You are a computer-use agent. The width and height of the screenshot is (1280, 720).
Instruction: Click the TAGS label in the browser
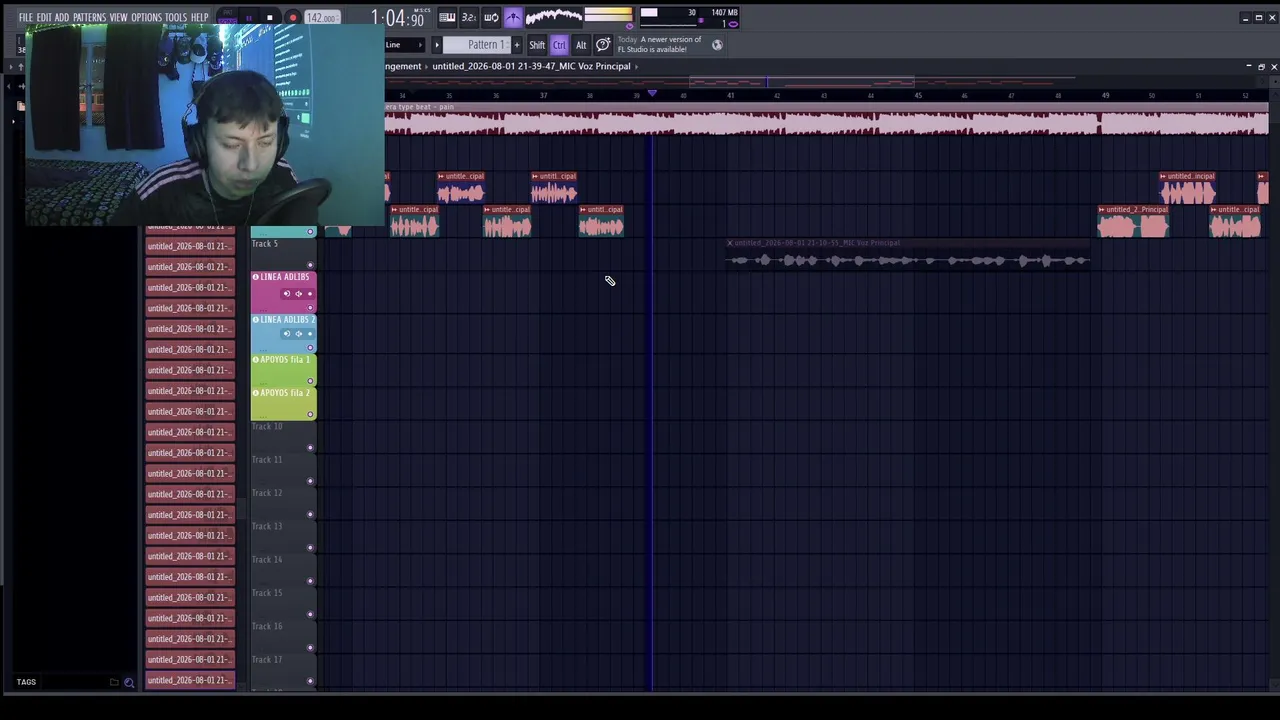(26, 682)
